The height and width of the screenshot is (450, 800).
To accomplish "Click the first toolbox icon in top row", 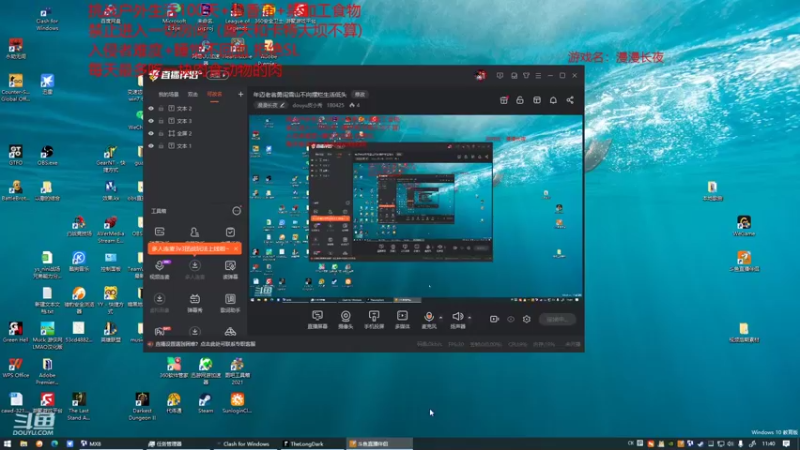I will 160,232.
